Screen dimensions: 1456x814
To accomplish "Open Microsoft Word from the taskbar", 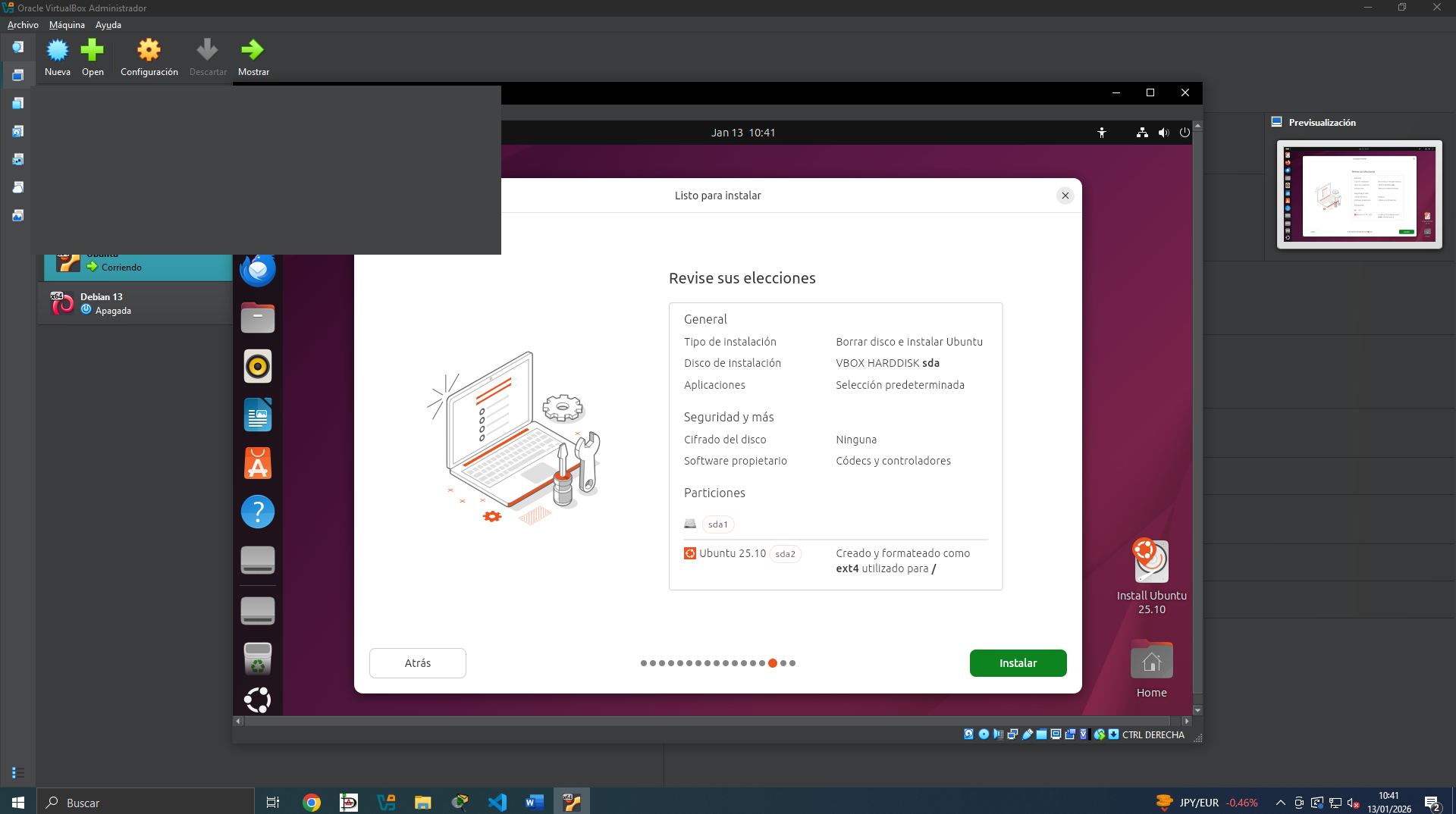I will (x=534, y=802).
